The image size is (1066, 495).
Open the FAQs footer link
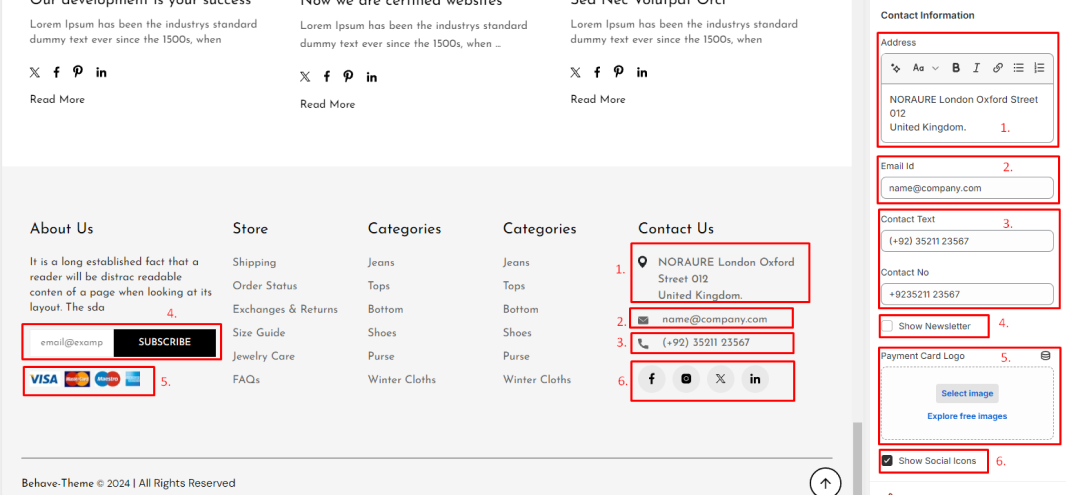point(246,379)
